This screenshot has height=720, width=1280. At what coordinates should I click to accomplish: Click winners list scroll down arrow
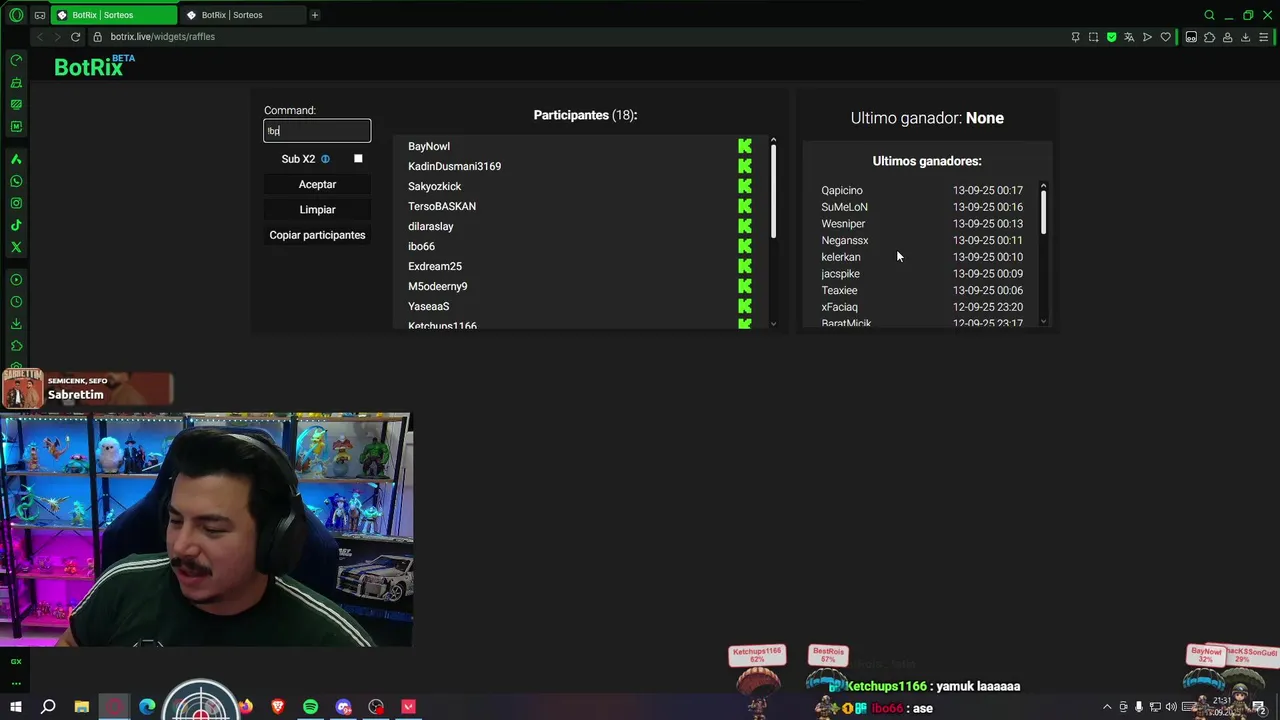(1043, 321)
